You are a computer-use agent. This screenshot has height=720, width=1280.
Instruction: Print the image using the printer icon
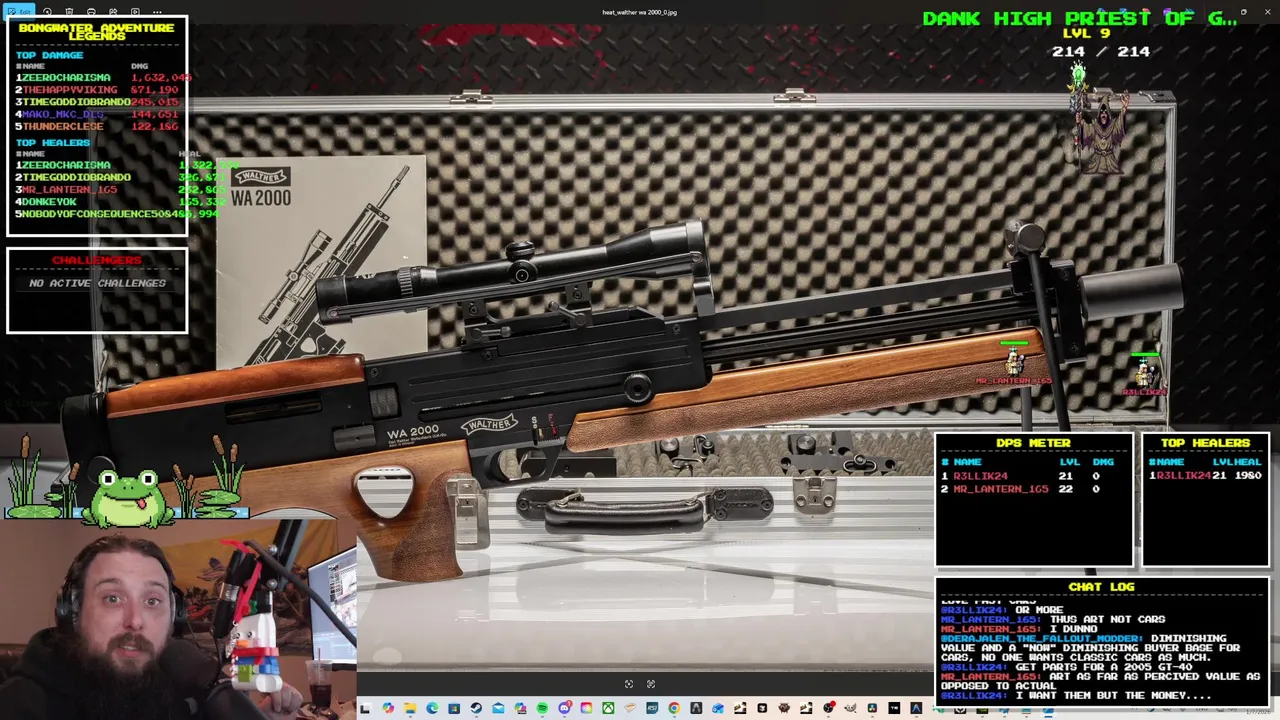(91, 11)
